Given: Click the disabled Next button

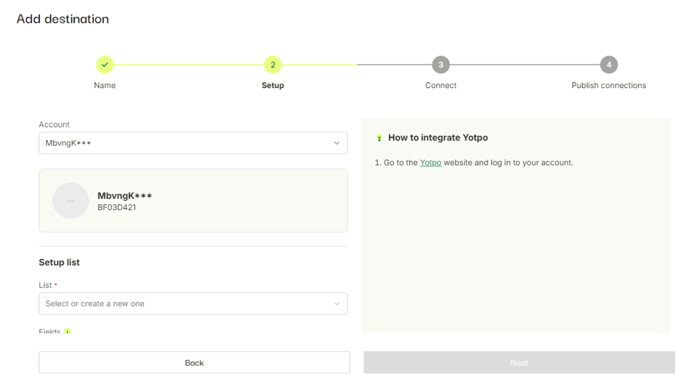Looking at the screenshot, I should point(519,363).
